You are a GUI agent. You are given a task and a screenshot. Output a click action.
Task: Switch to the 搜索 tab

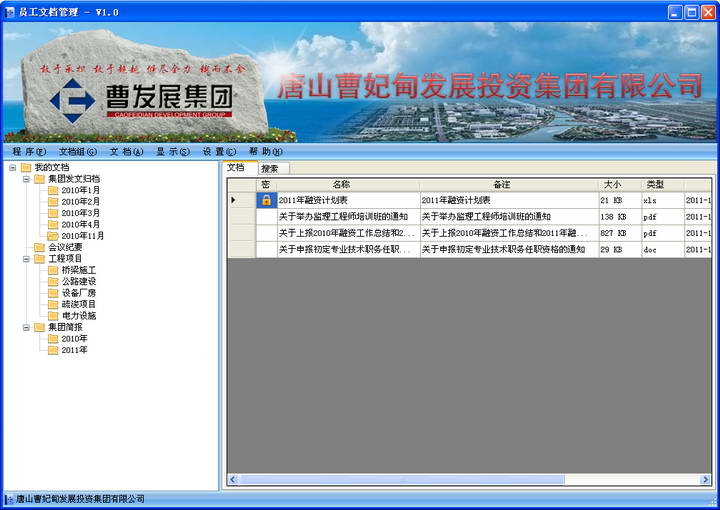(269, 168)
